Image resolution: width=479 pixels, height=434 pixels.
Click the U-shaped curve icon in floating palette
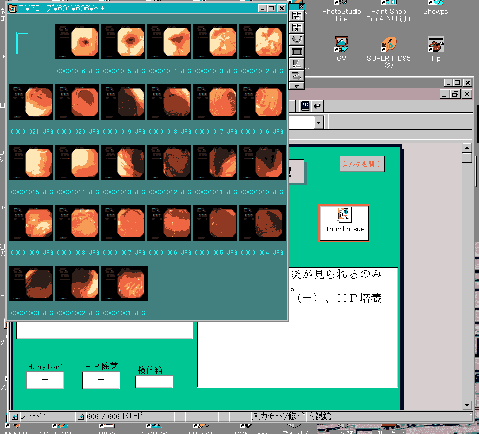click(x=296, y=39)
